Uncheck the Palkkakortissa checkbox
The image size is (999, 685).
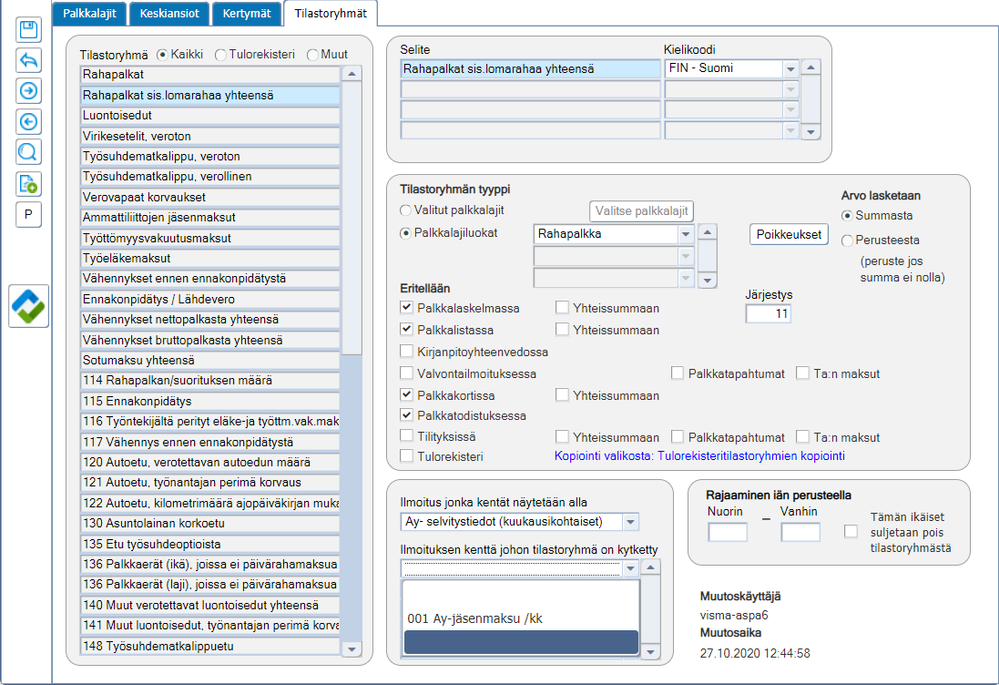point(406,395)
